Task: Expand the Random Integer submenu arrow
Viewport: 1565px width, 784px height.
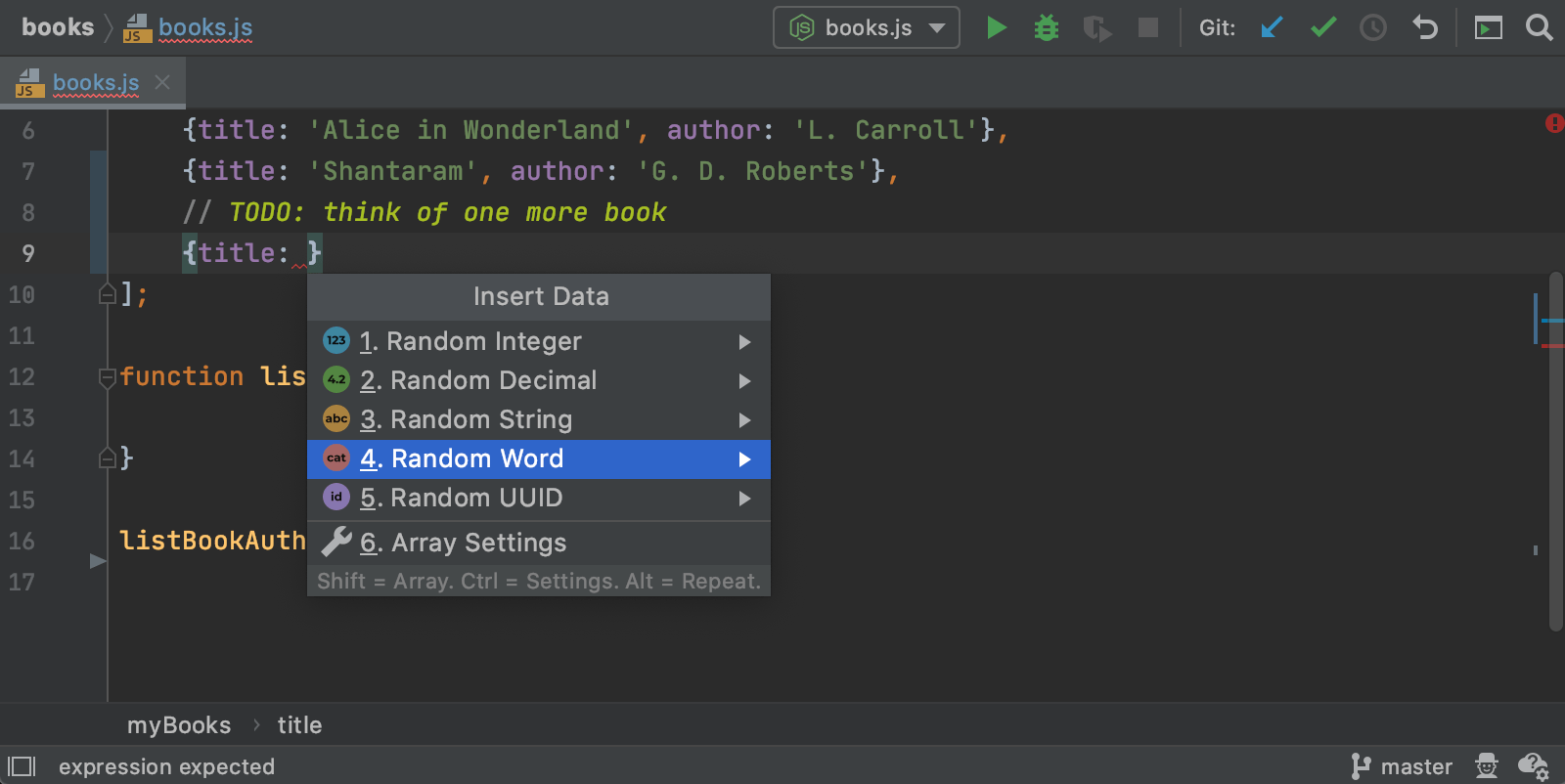Action: point(744,342)
